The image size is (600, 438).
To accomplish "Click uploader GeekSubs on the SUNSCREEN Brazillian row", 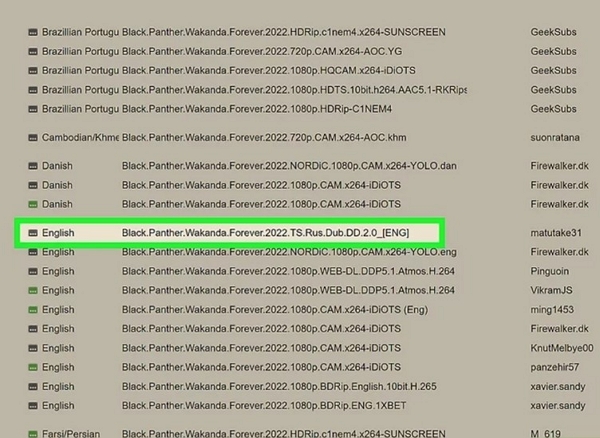I will 553,32.
